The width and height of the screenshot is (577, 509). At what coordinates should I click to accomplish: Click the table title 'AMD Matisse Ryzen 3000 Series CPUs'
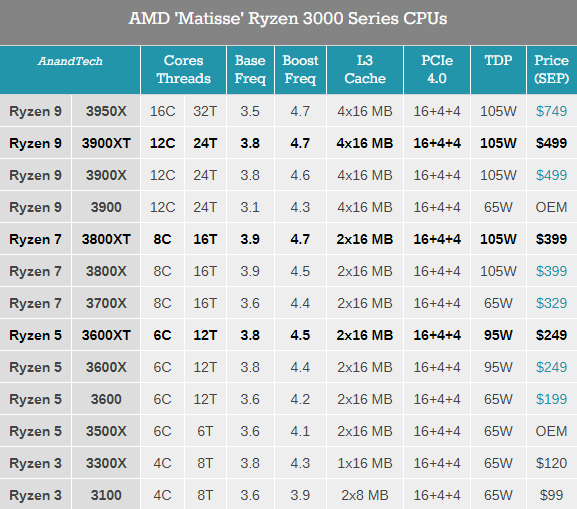(288, 18)
